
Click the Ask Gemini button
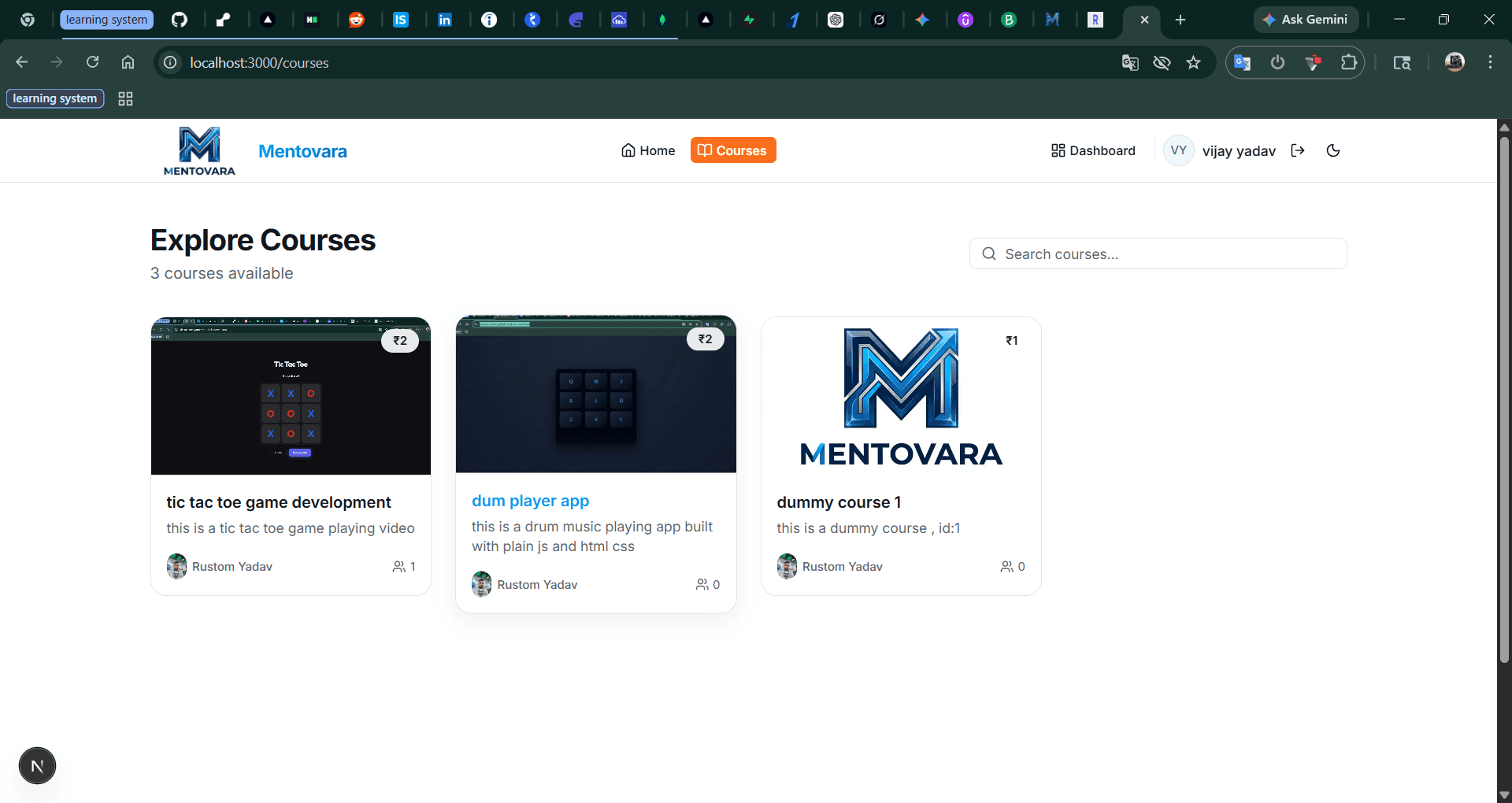click(x=1306, y=20)
